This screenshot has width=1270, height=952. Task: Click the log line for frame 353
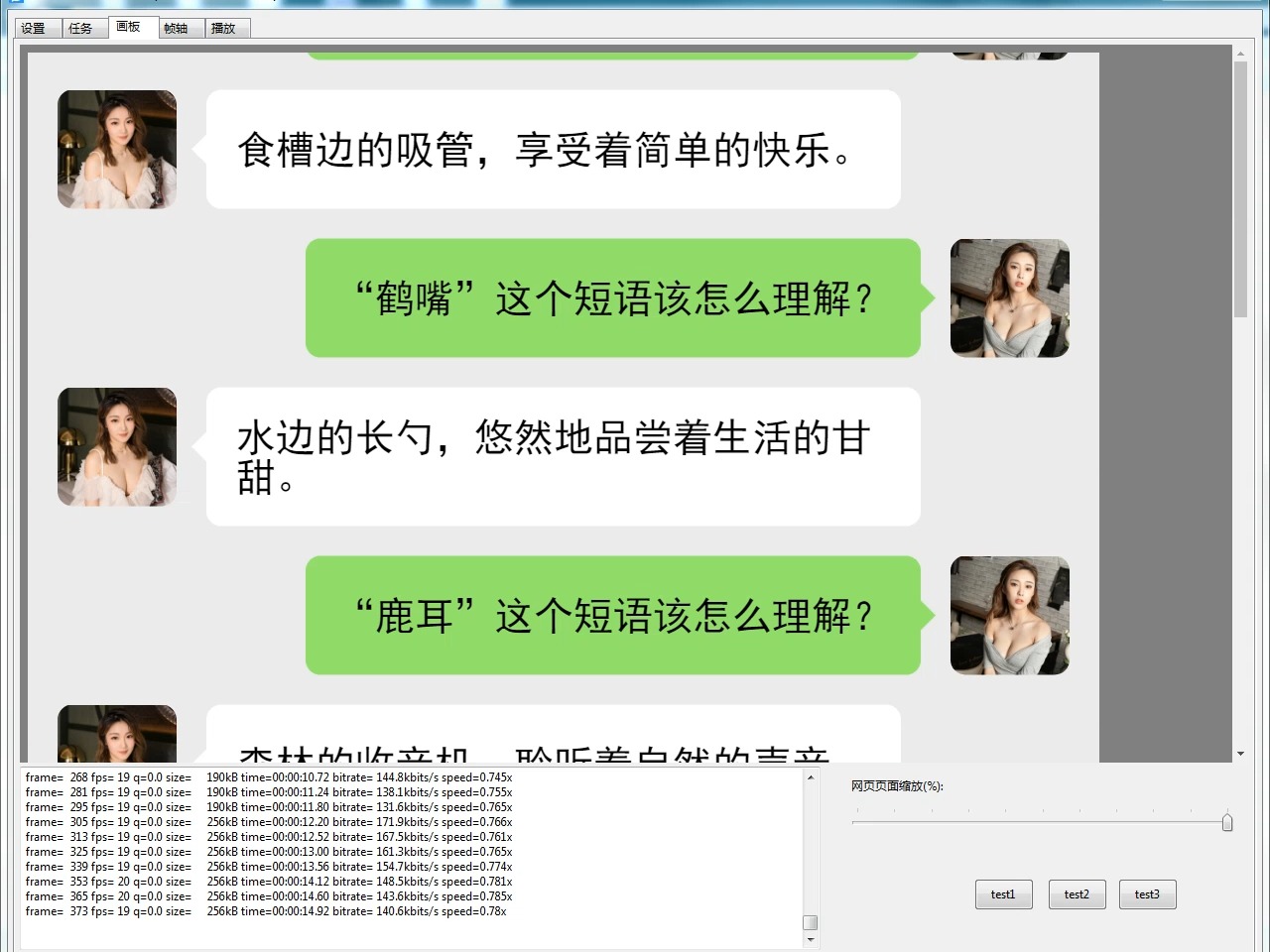269,882
